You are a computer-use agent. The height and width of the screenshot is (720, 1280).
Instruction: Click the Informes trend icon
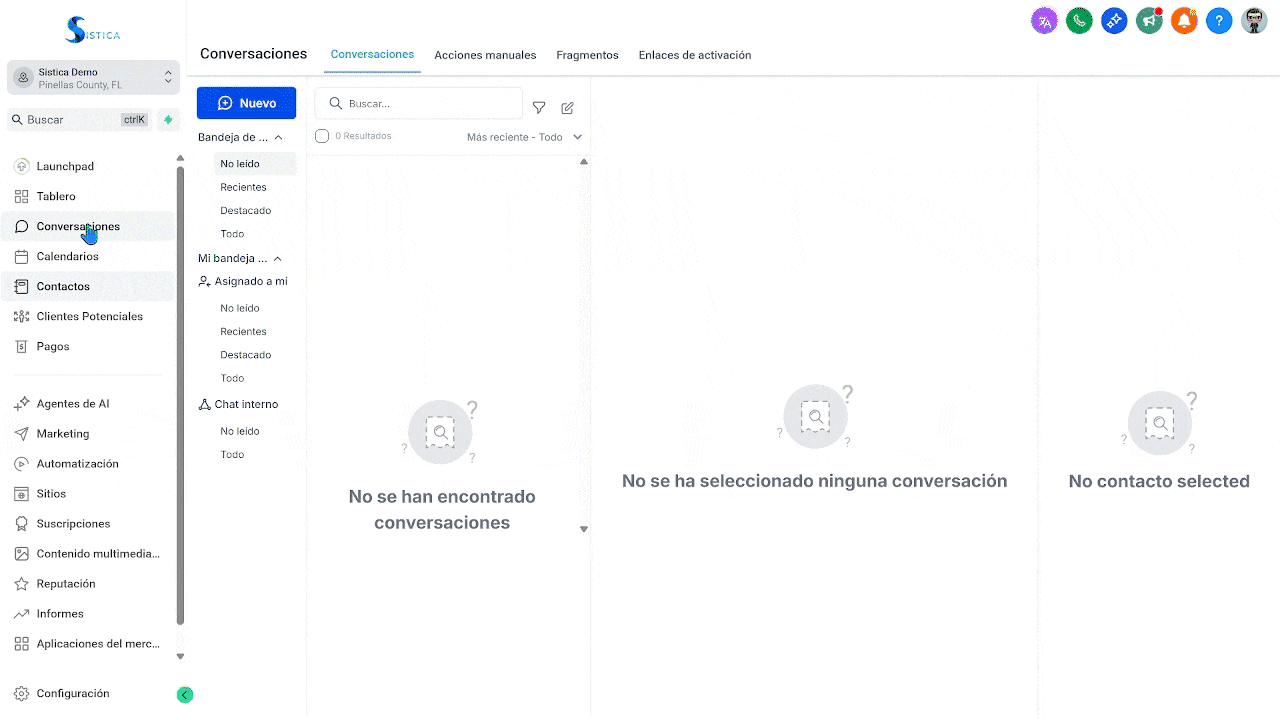[22, 614]
